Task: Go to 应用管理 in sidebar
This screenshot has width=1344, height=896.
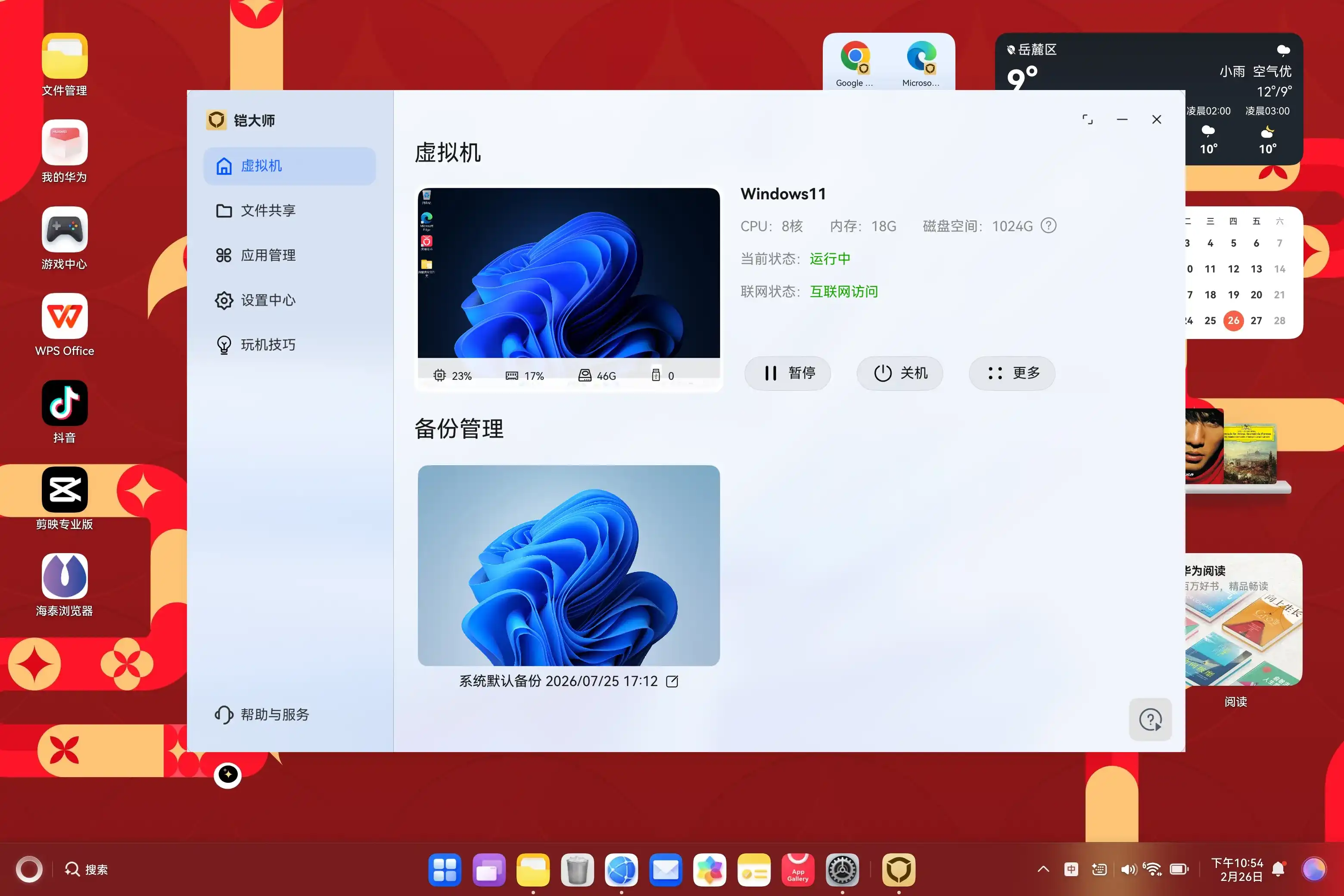Action: coord(290,255)
